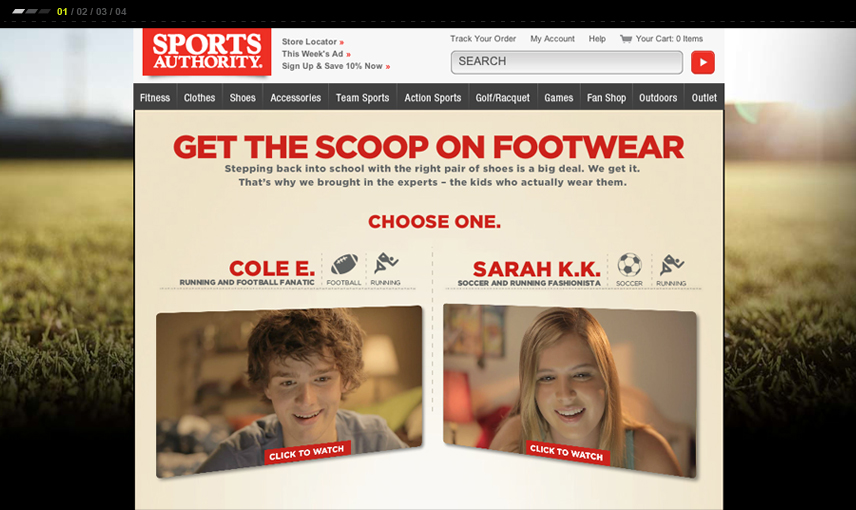Screen dimensions: 856x510
Task: View Your Cart: 0 Items
Action: (669, 39)
